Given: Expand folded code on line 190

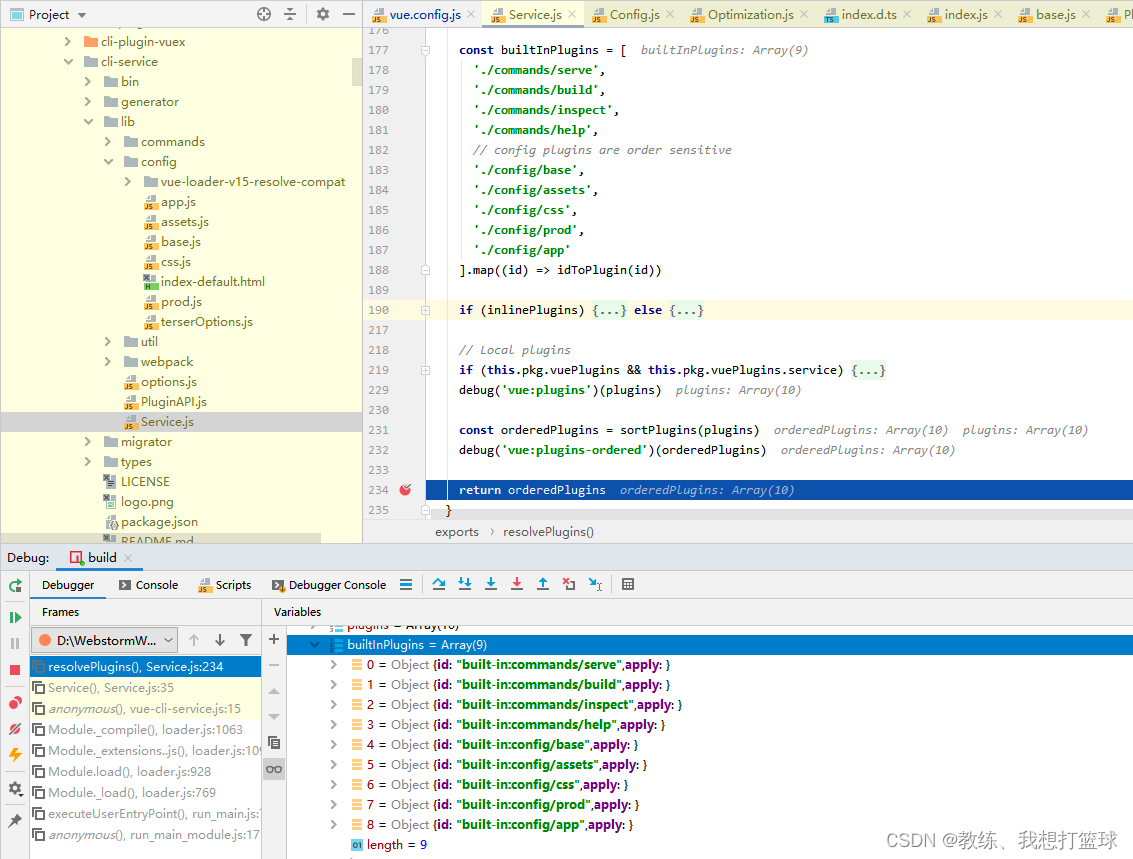Looking at the screenshot, I should click(426, 310).
